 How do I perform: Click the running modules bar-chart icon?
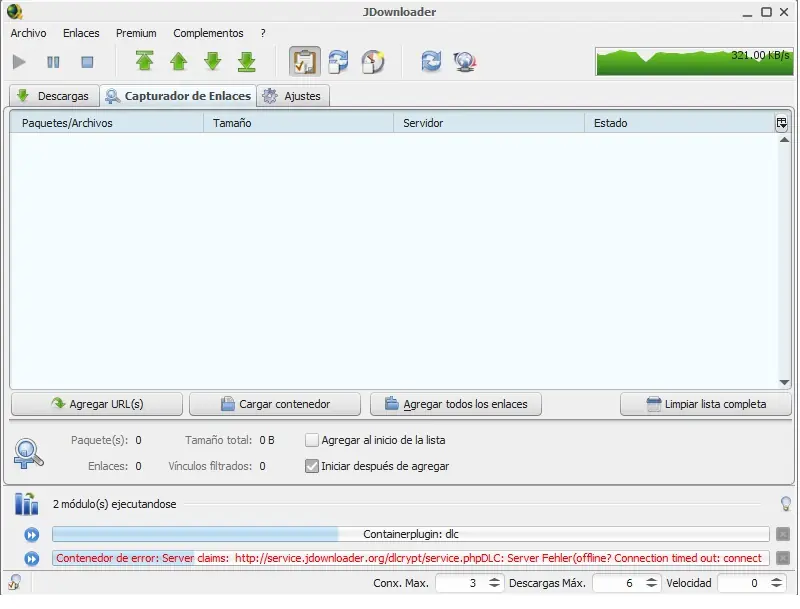coord(27,504)
